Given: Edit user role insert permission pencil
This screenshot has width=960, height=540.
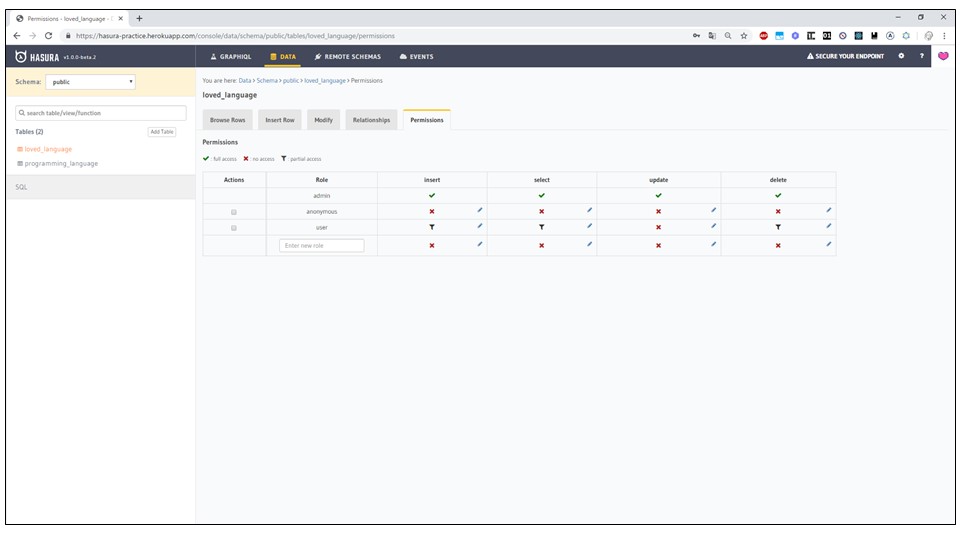Looking at the screenshot, I should tap(480, 226).
